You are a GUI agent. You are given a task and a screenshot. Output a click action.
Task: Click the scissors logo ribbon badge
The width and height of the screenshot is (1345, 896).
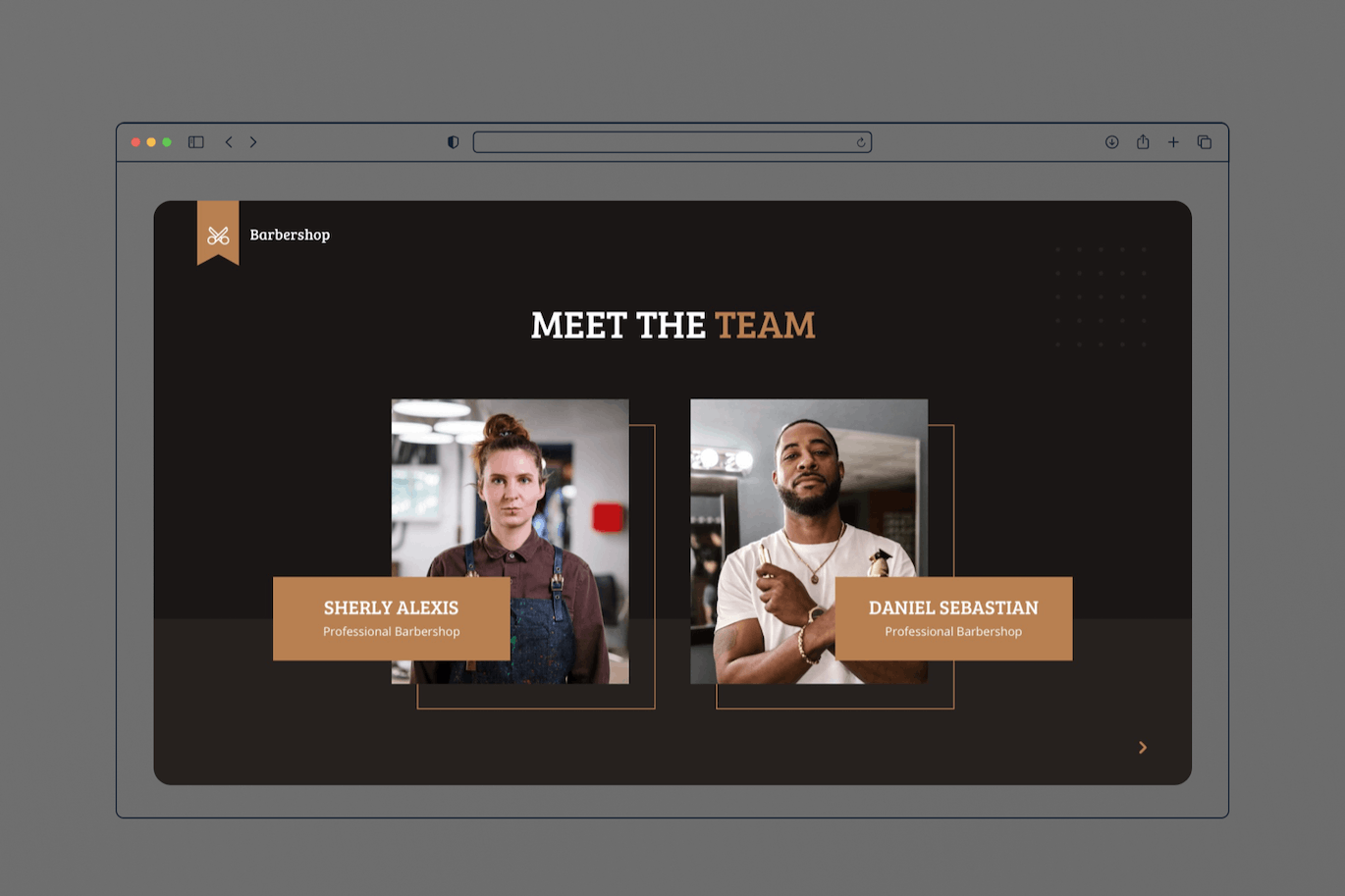pyautogui.click(x=218, y=234)
